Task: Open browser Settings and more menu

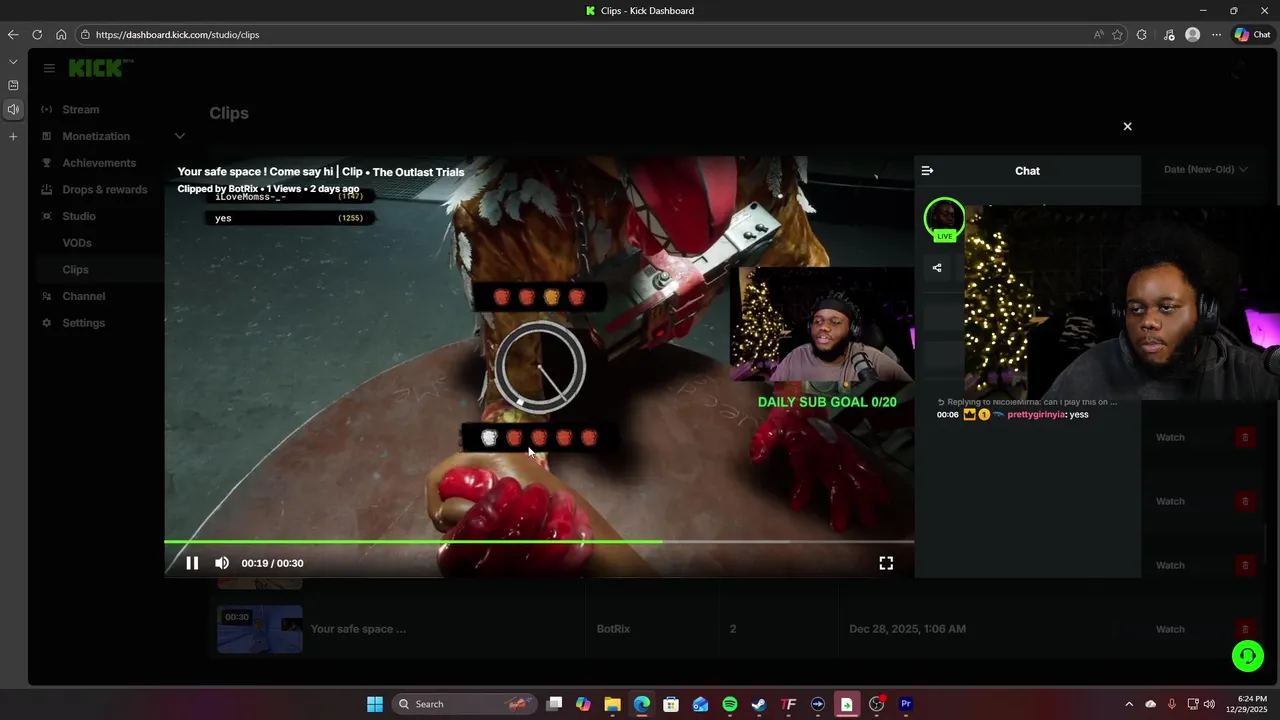Action: coord(1216,34)
